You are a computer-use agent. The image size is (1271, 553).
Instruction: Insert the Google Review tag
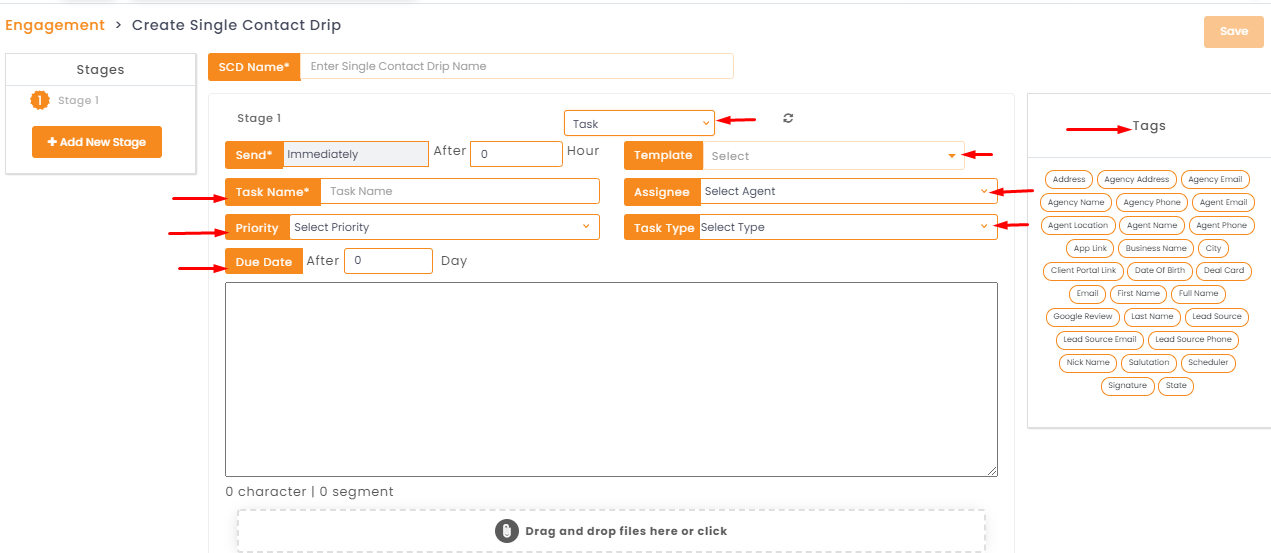[x=1082, y=316]
